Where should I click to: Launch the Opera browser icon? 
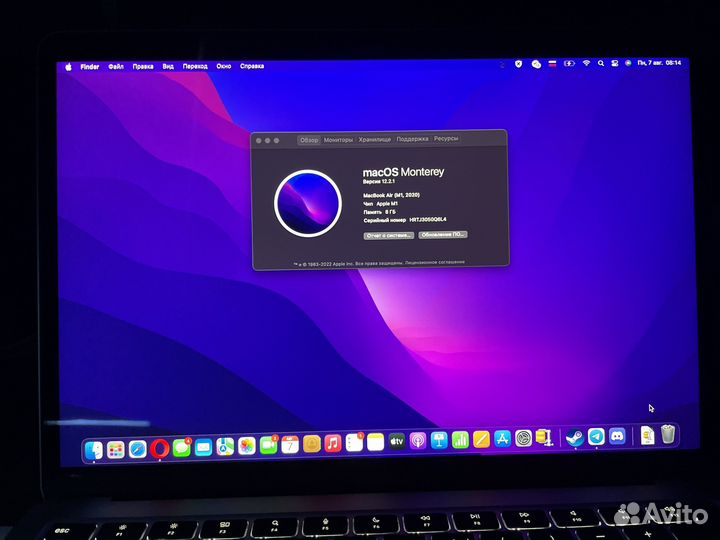(159, 449)
